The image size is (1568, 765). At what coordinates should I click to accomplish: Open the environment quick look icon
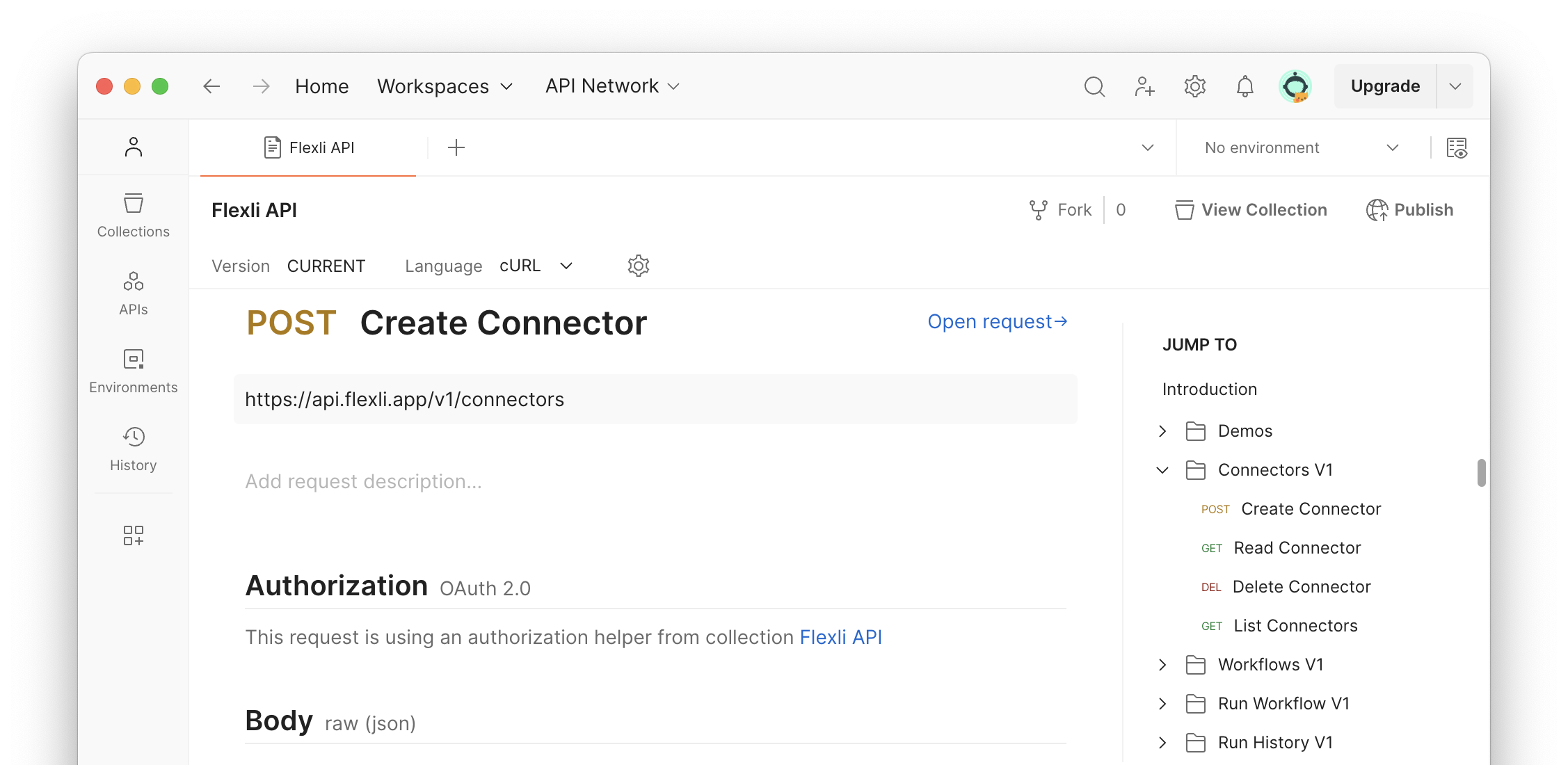1457,147
